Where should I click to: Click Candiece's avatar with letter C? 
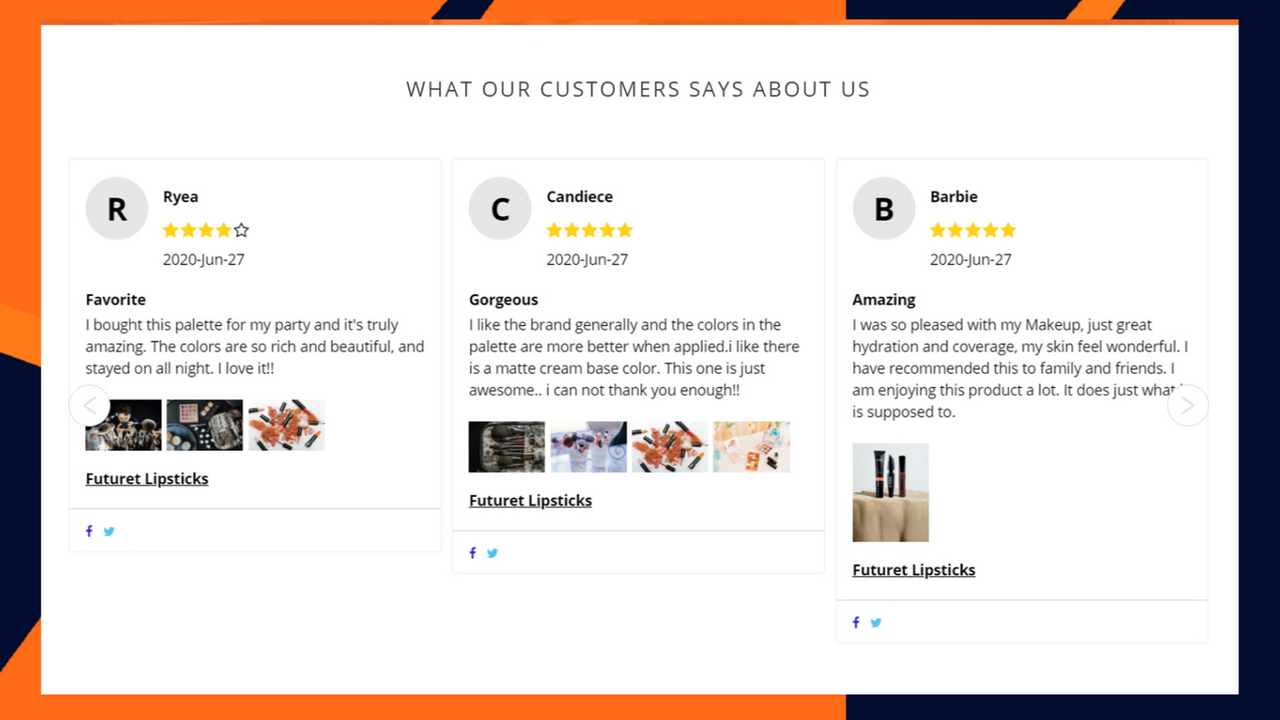[x=500, y=209]
